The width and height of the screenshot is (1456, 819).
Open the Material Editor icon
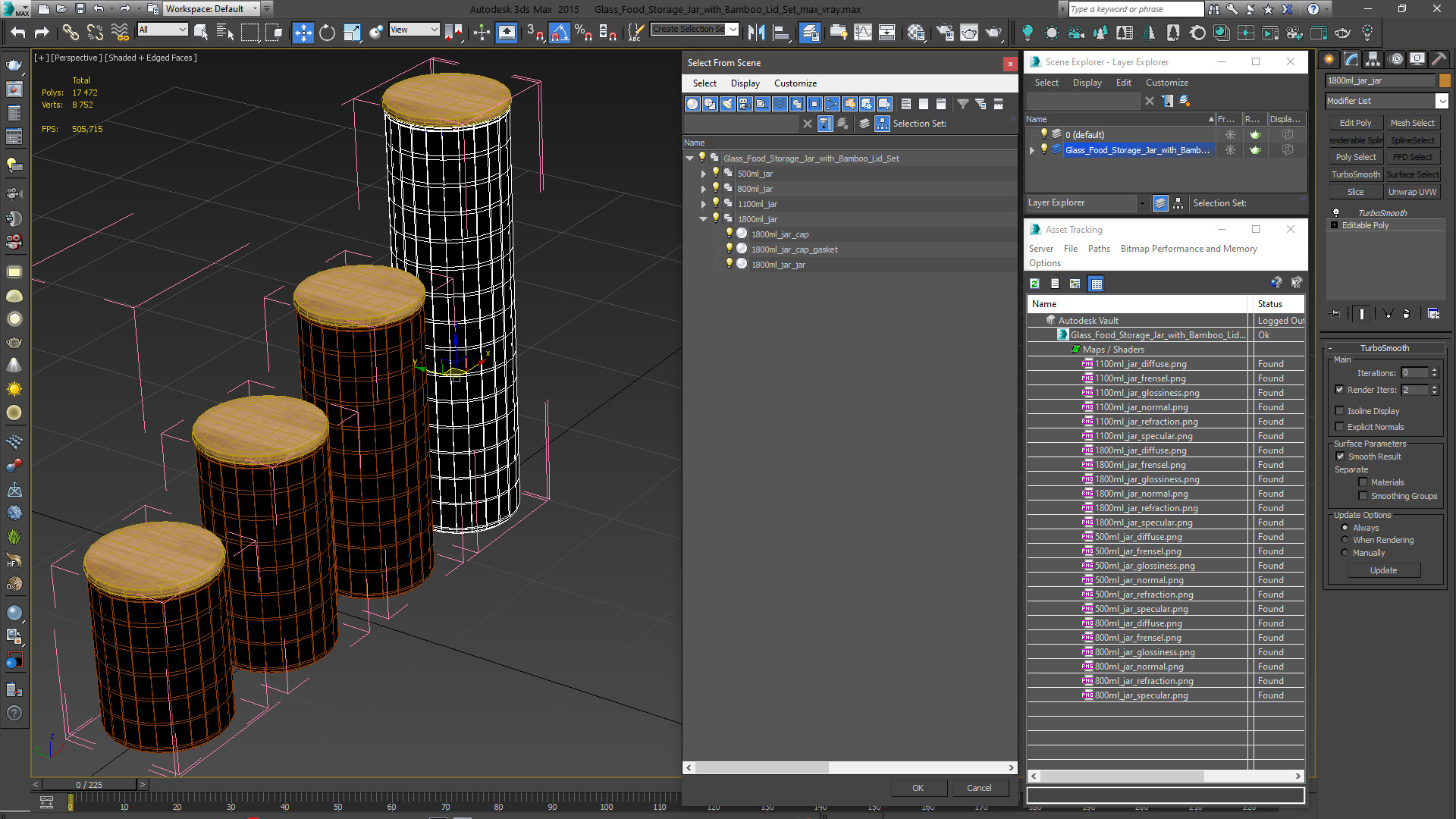[x=916, y=32]
